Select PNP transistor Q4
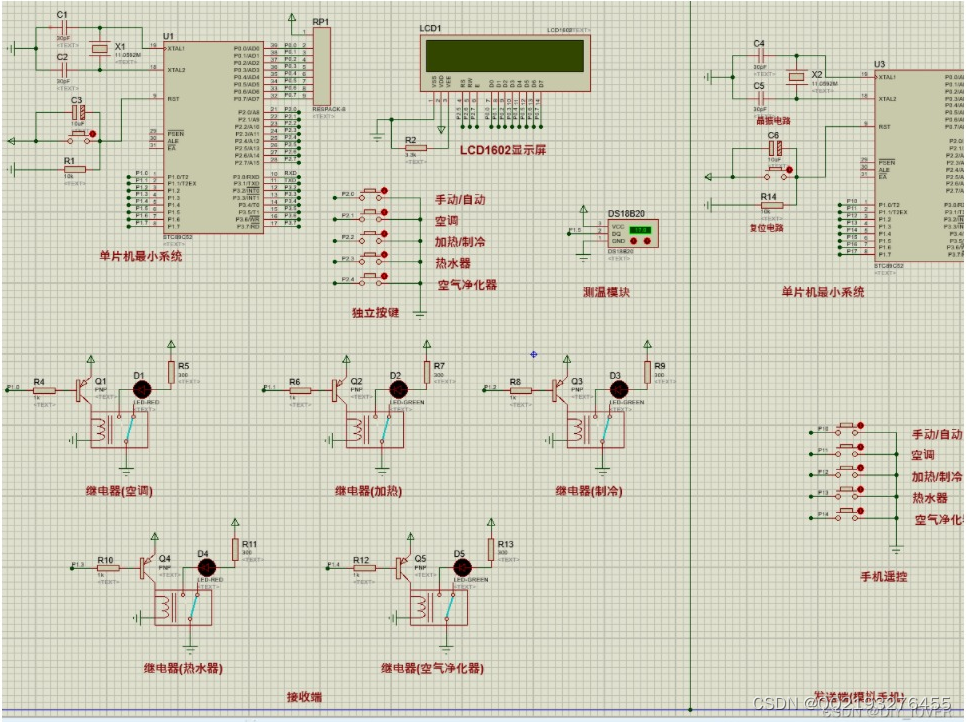The width and height of the screenshot is (966, 722). 148,567
